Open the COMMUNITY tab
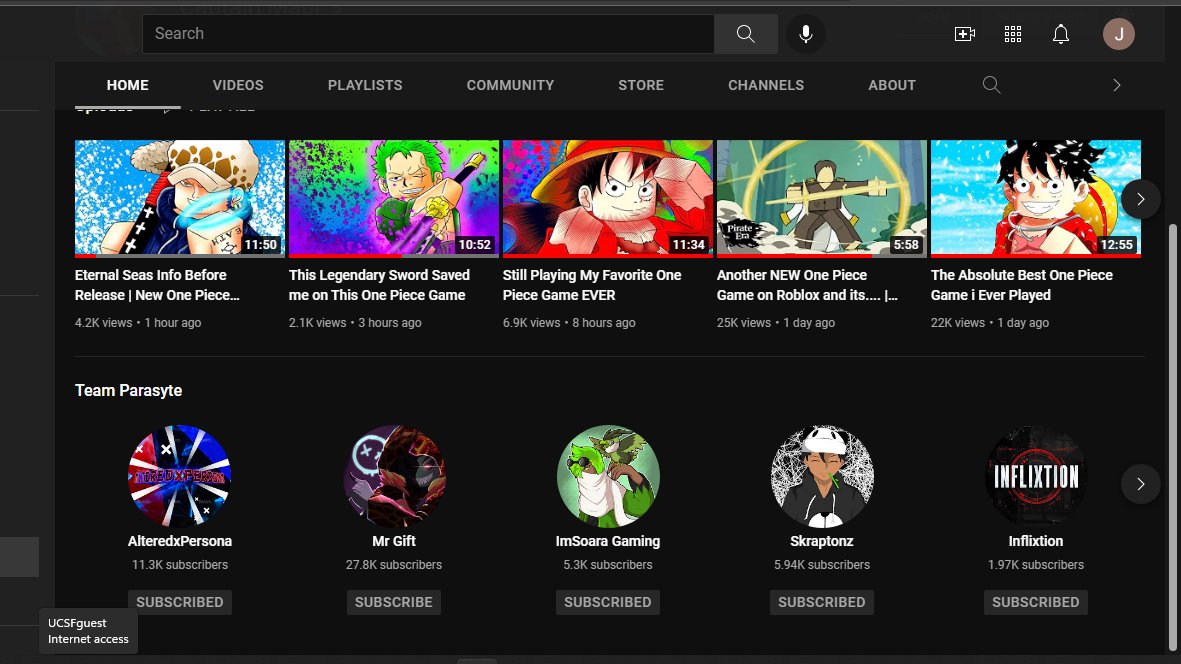 point(510,85)
